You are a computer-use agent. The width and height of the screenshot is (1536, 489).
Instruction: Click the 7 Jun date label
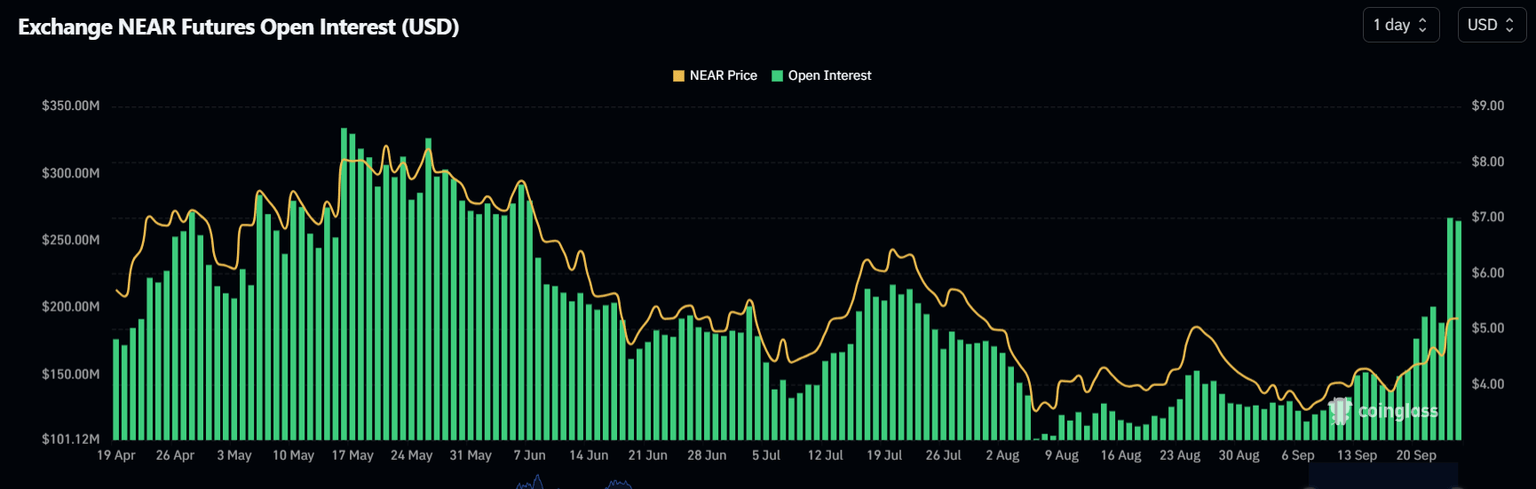[529, 455]
